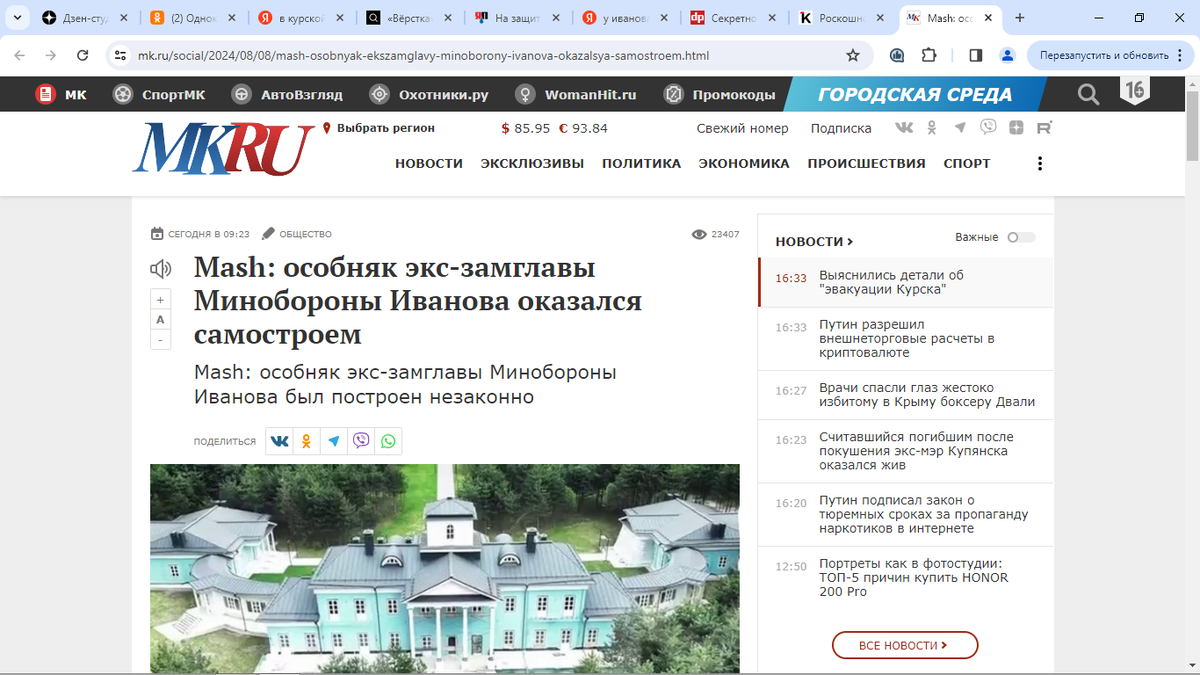Expand the three-dot more sections menu
Screen dimensions: 1200x675
click(x=1040, y=164)
